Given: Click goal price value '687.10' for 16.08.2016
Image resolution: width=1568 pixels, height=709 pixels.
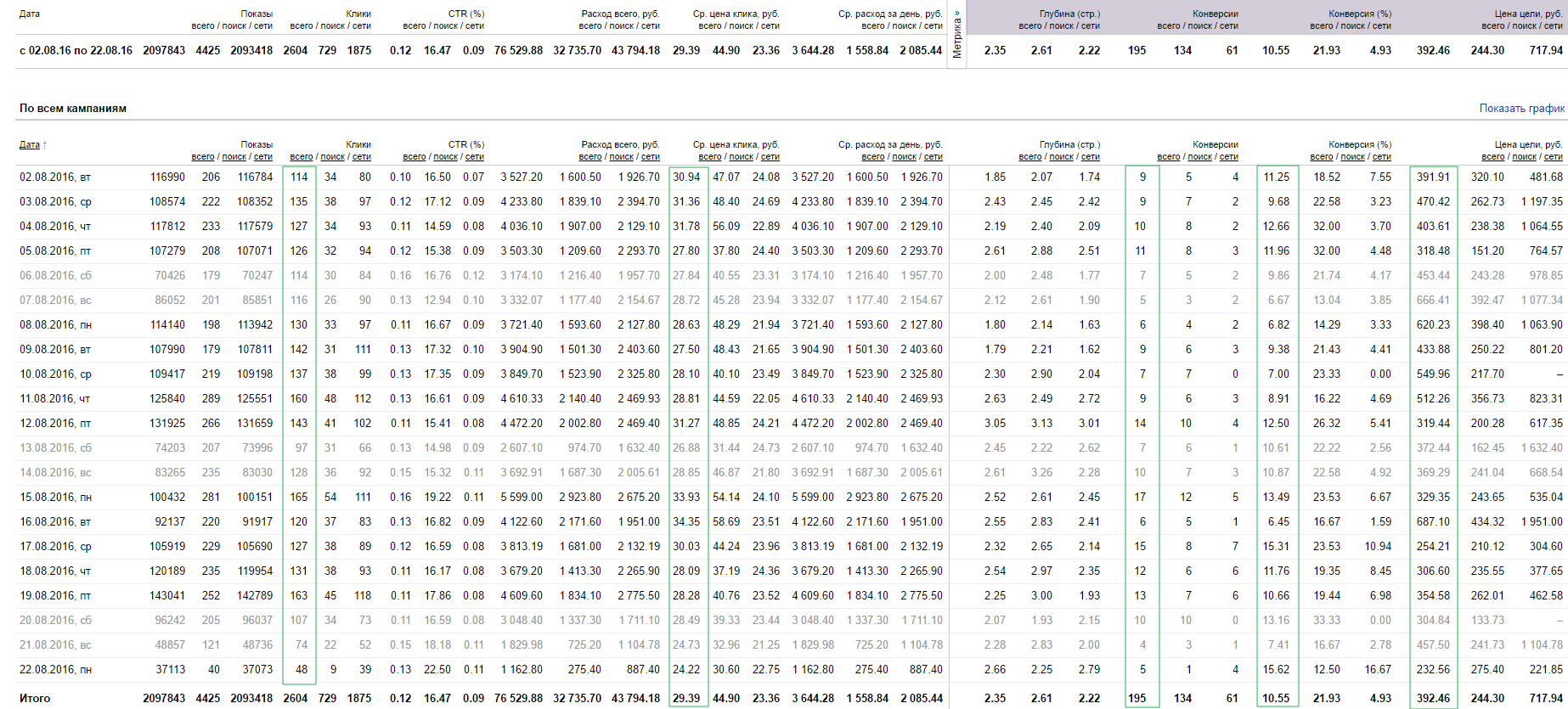Looking at the screenshot, I should point(1433,522).
